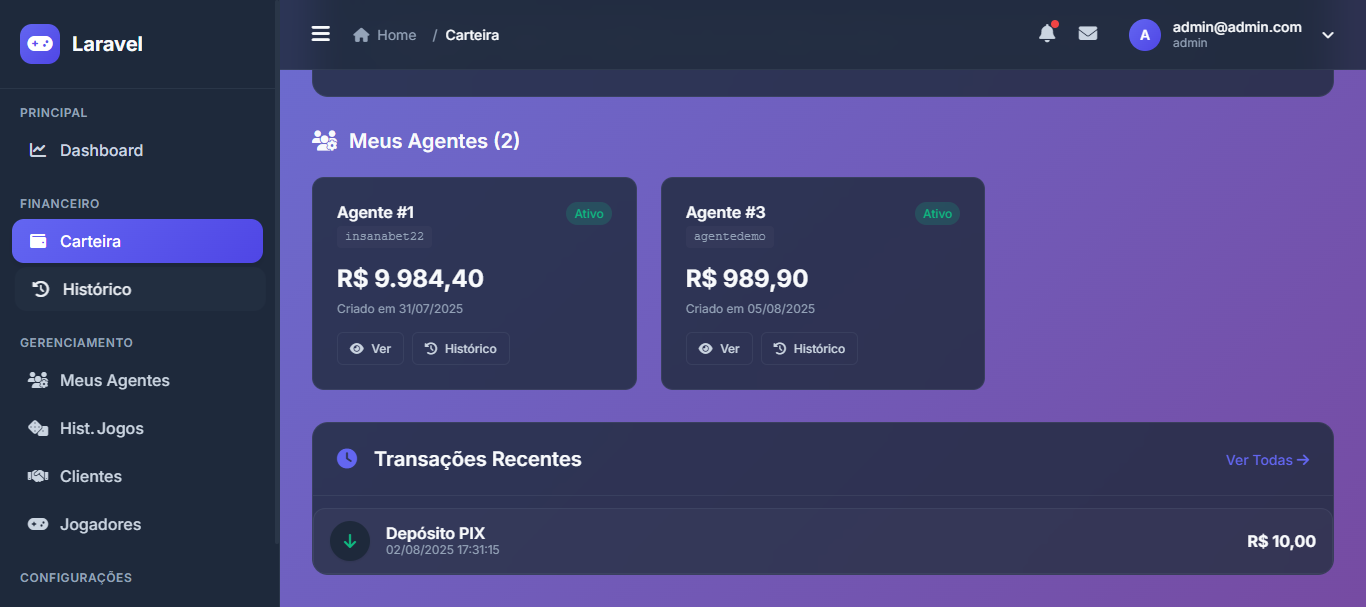1366x607 pixels.
Task: Click the hamburger menu icon in top bar
Action: pyautogui.click(x=320, y=33)
